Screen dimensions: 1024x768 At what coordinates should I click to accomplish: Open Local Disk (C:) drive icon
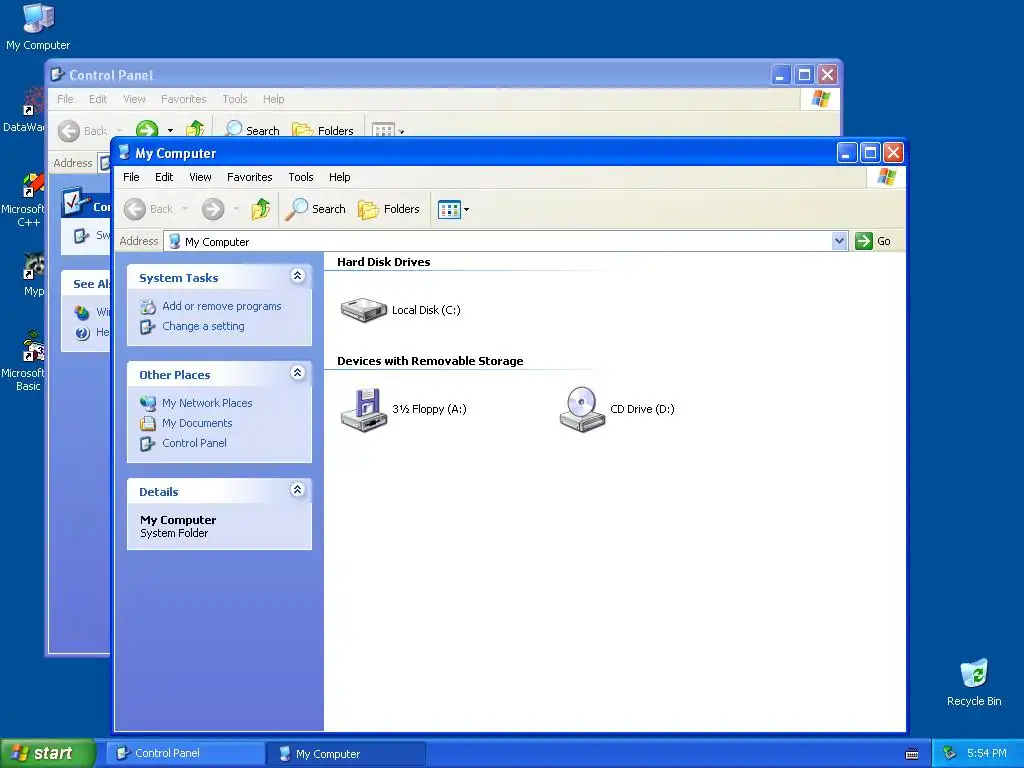click(364, 310)
